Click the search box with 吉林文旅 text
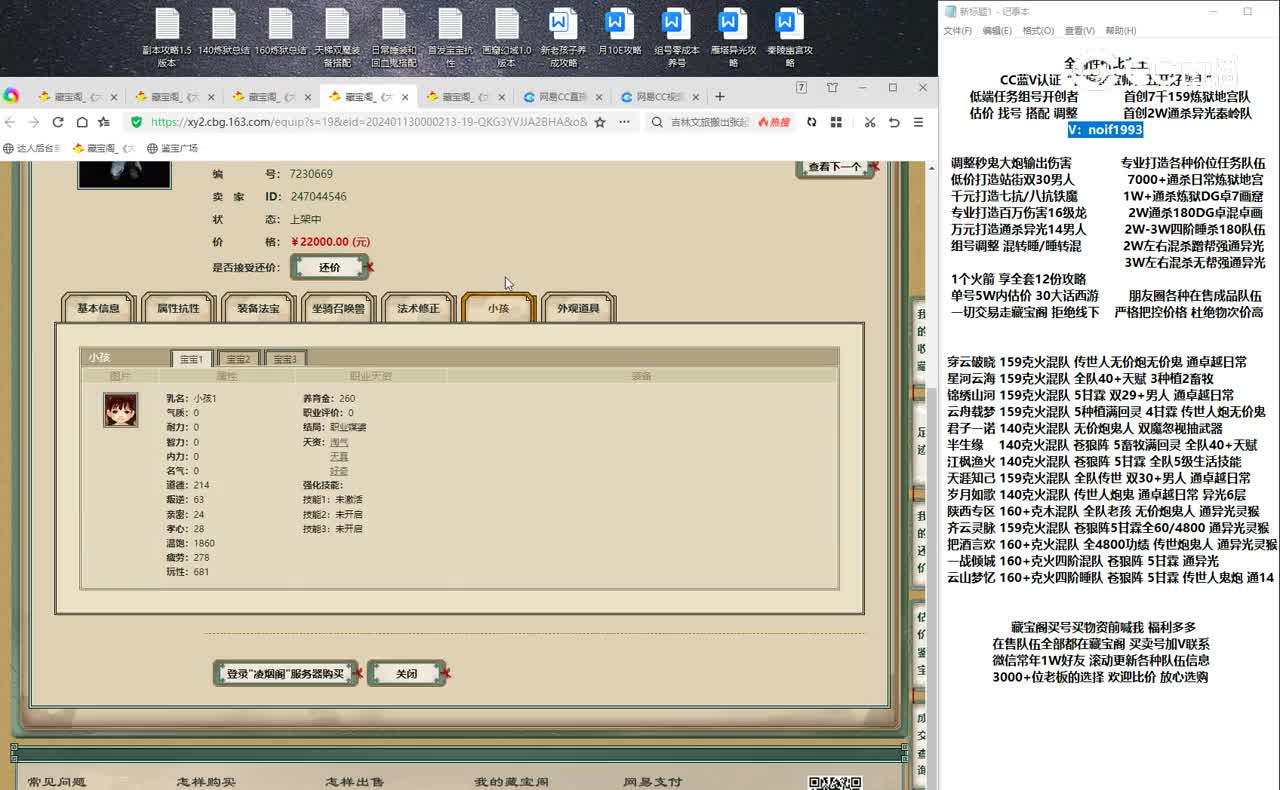The width and height of the screenshot is (1280, 790). [x=709, y=122]
